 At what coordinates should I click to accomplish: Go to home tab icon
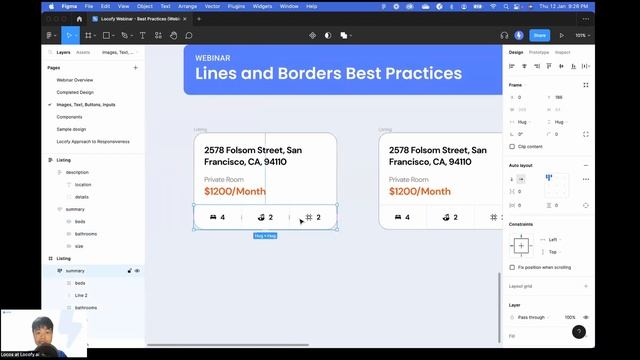[x=79, y=19]
